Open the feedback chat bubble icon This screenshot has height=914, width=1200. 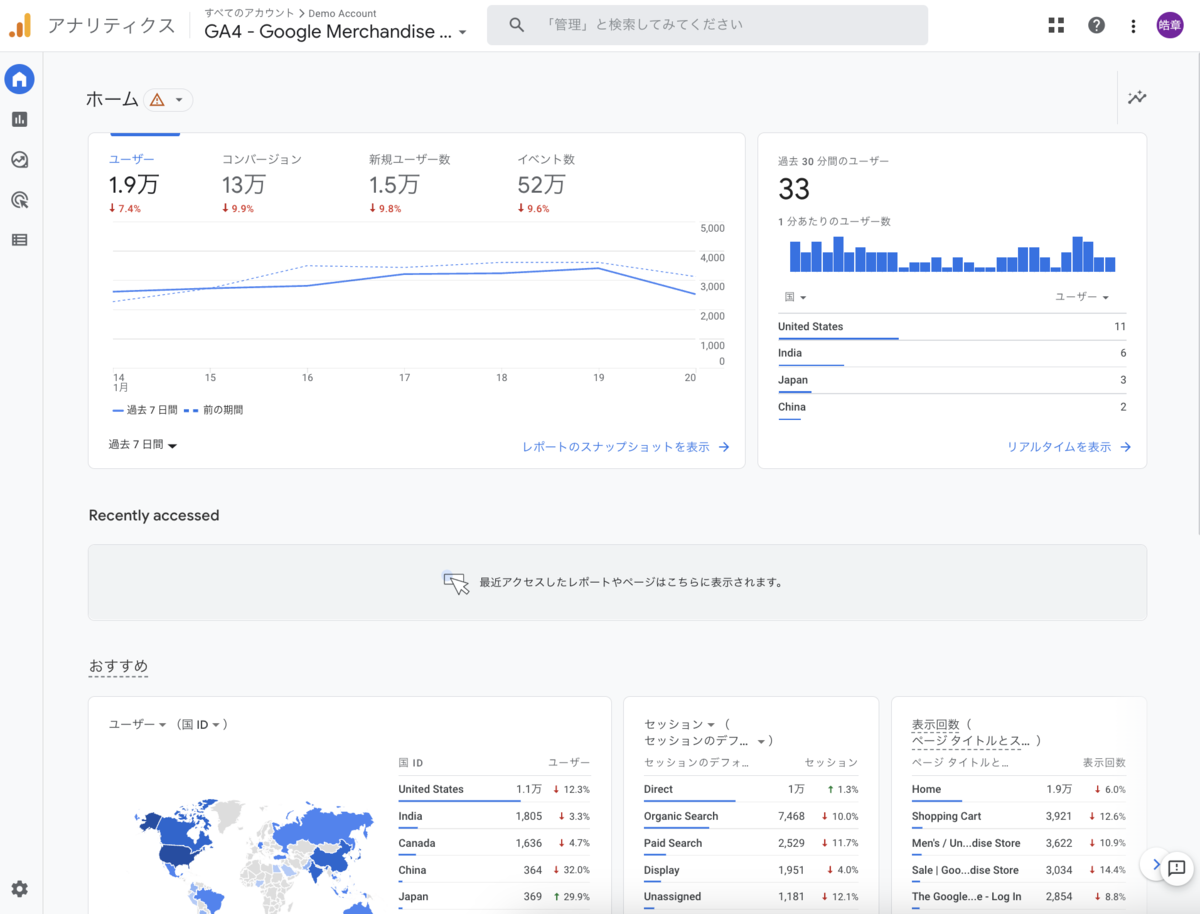point(1176,867)
